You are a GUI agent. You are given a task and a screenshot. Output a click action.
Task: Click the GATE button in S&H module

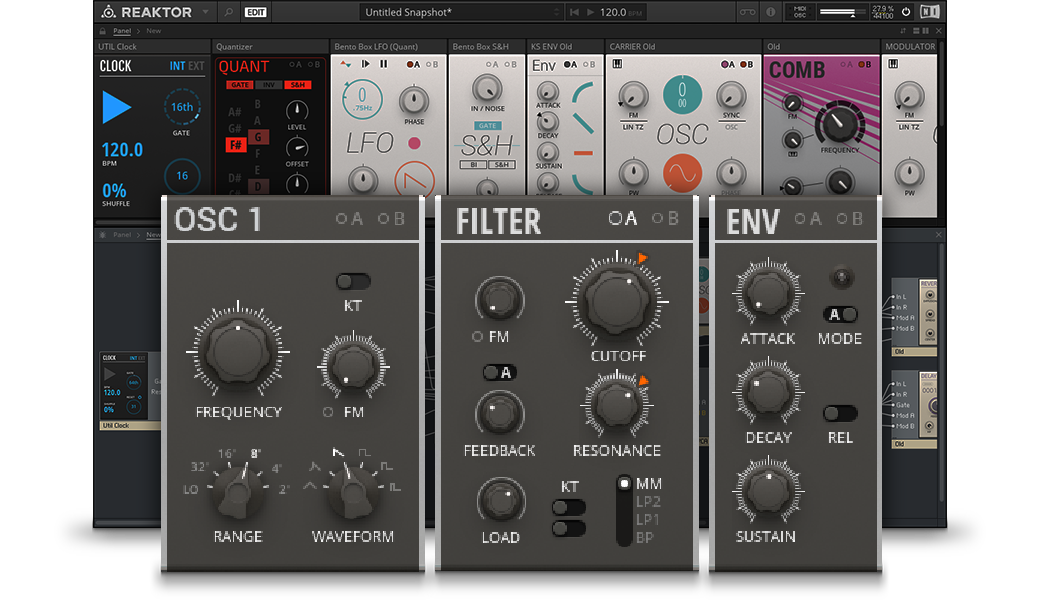tap(488, 125)
